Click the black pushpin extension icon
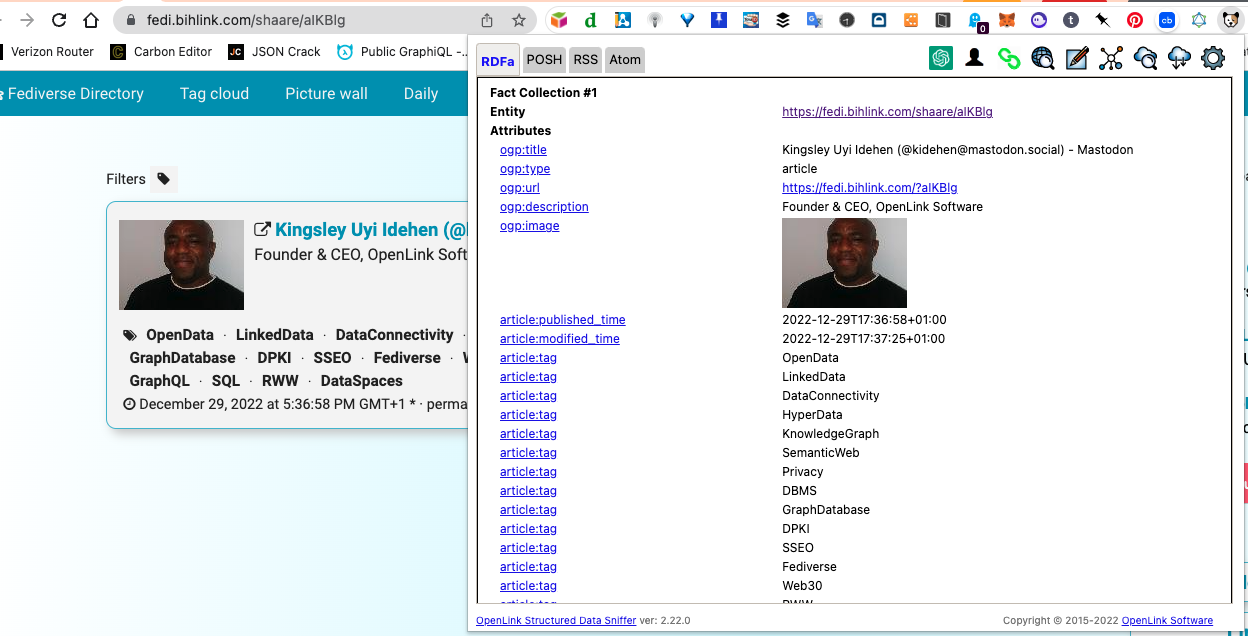This screenshot has width=1248, height=636. (1103, 20)
